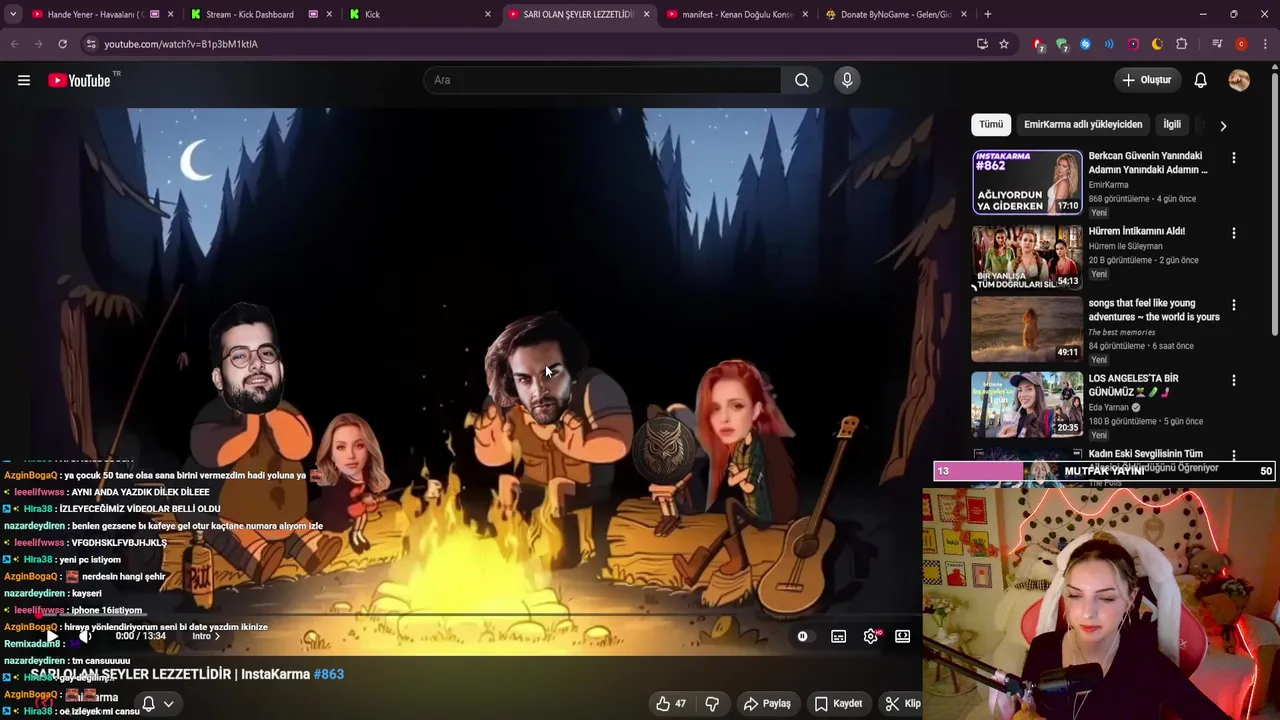1280x720 pixels.
Task: Open options for Kadın Eski Sevgilisinin video
Action: coord(1234,455)
